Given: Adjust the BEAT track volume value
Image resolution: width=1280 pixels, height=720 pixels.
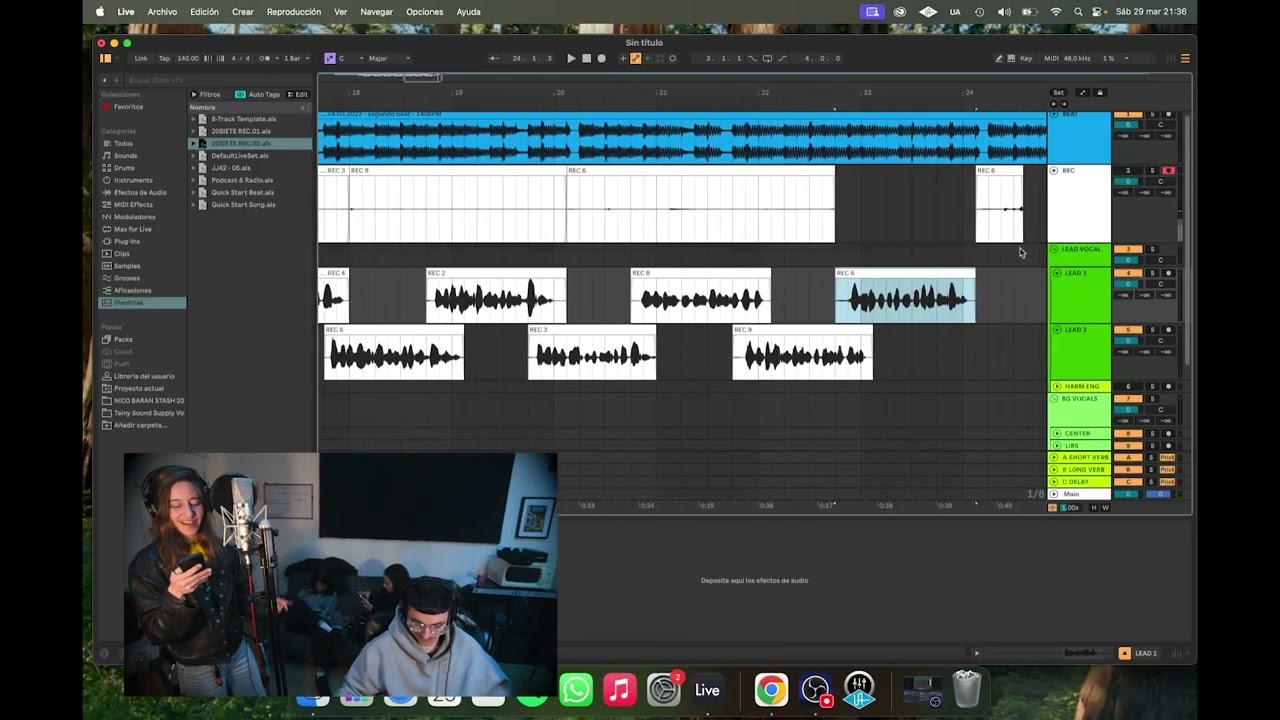Looking at the screenshot, I should point(1127,125).
